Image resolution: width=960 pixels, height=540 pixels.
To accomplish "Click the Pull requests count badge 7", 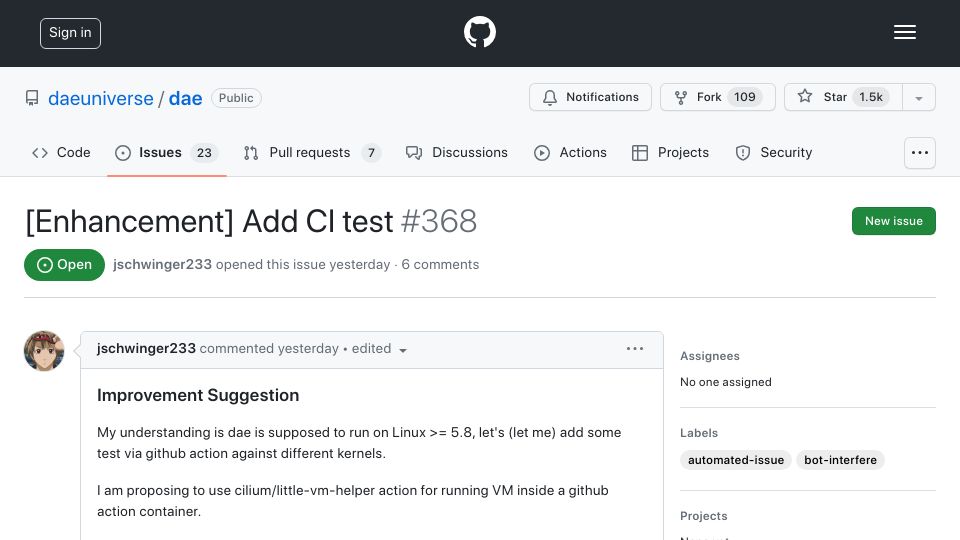I will point(371,152).
